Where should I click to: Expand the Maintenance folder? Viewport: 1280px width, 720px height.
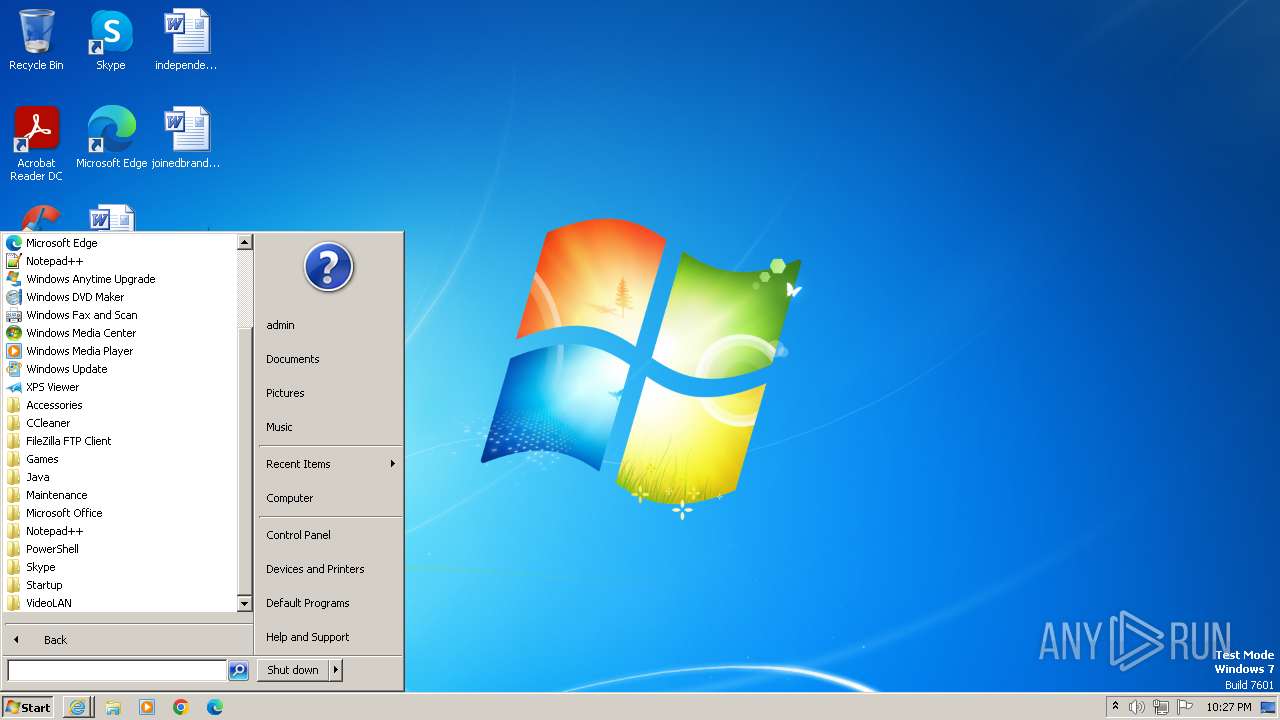[x=120, y=495]
